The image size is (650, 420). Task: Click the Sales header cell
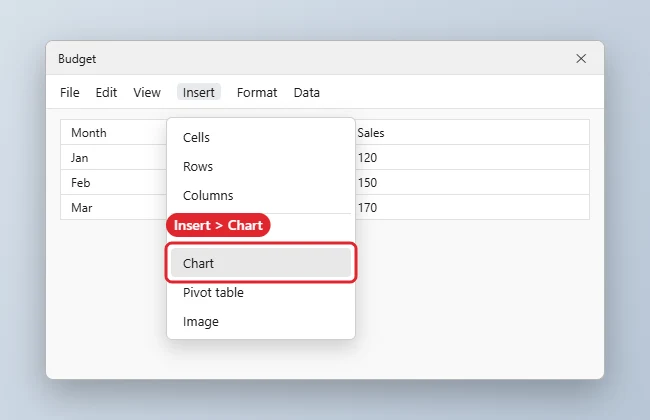[x=472, y=133]
